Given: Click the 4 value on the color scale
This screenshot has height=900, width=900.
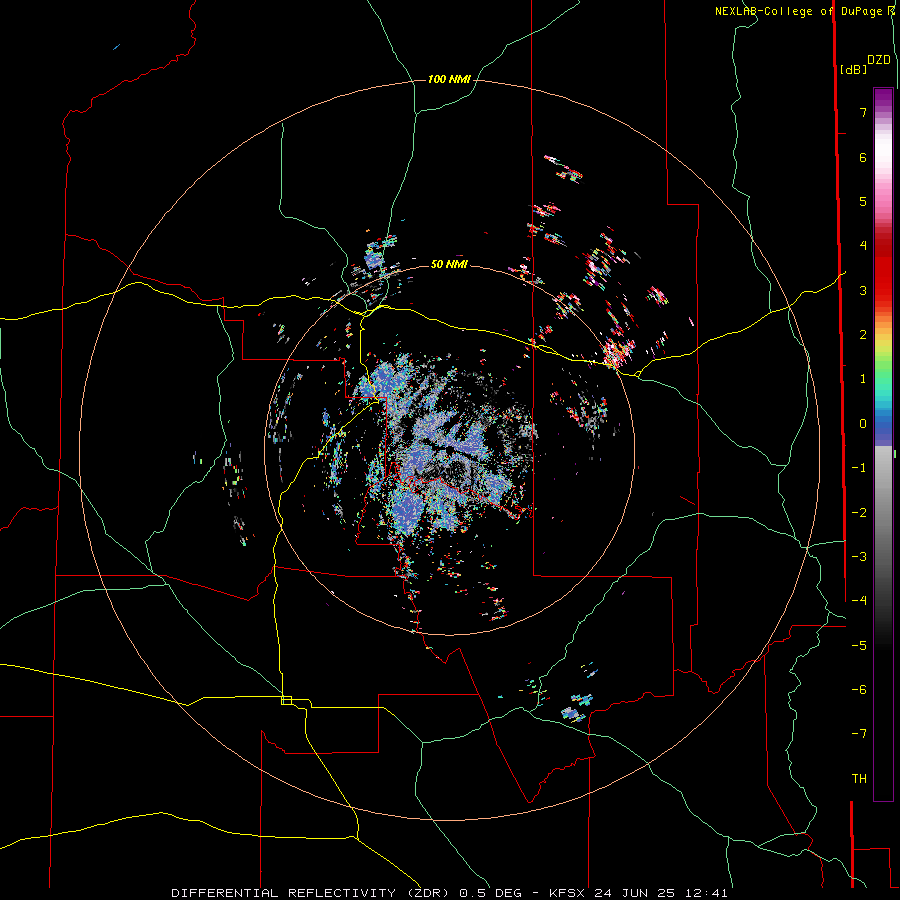Looking at the screenshot, I should [x=863, y=246].
